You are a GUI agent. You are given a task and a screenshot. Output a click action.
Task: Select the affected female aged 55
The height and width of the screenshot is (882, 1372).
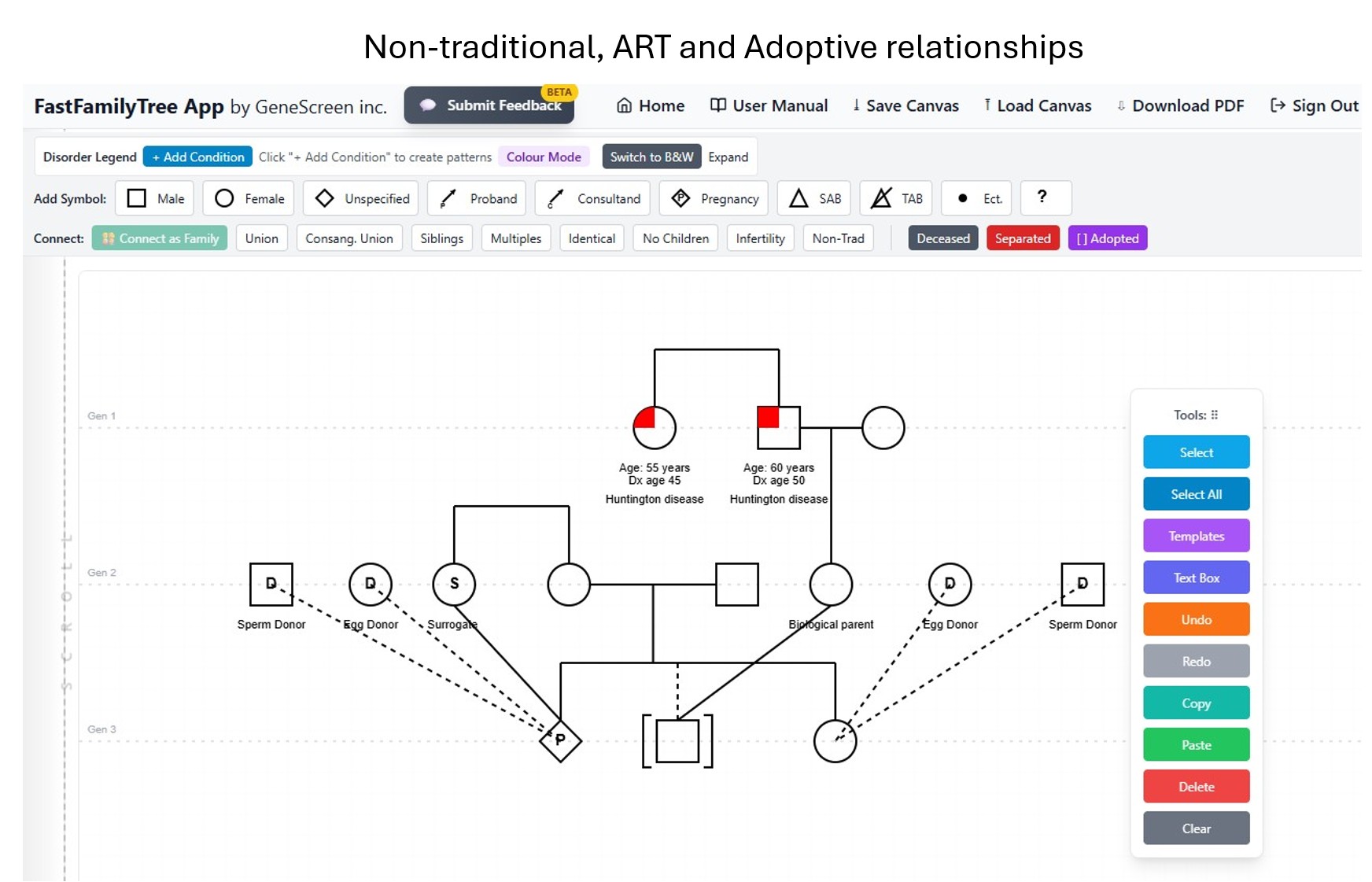tap(655, 427)
